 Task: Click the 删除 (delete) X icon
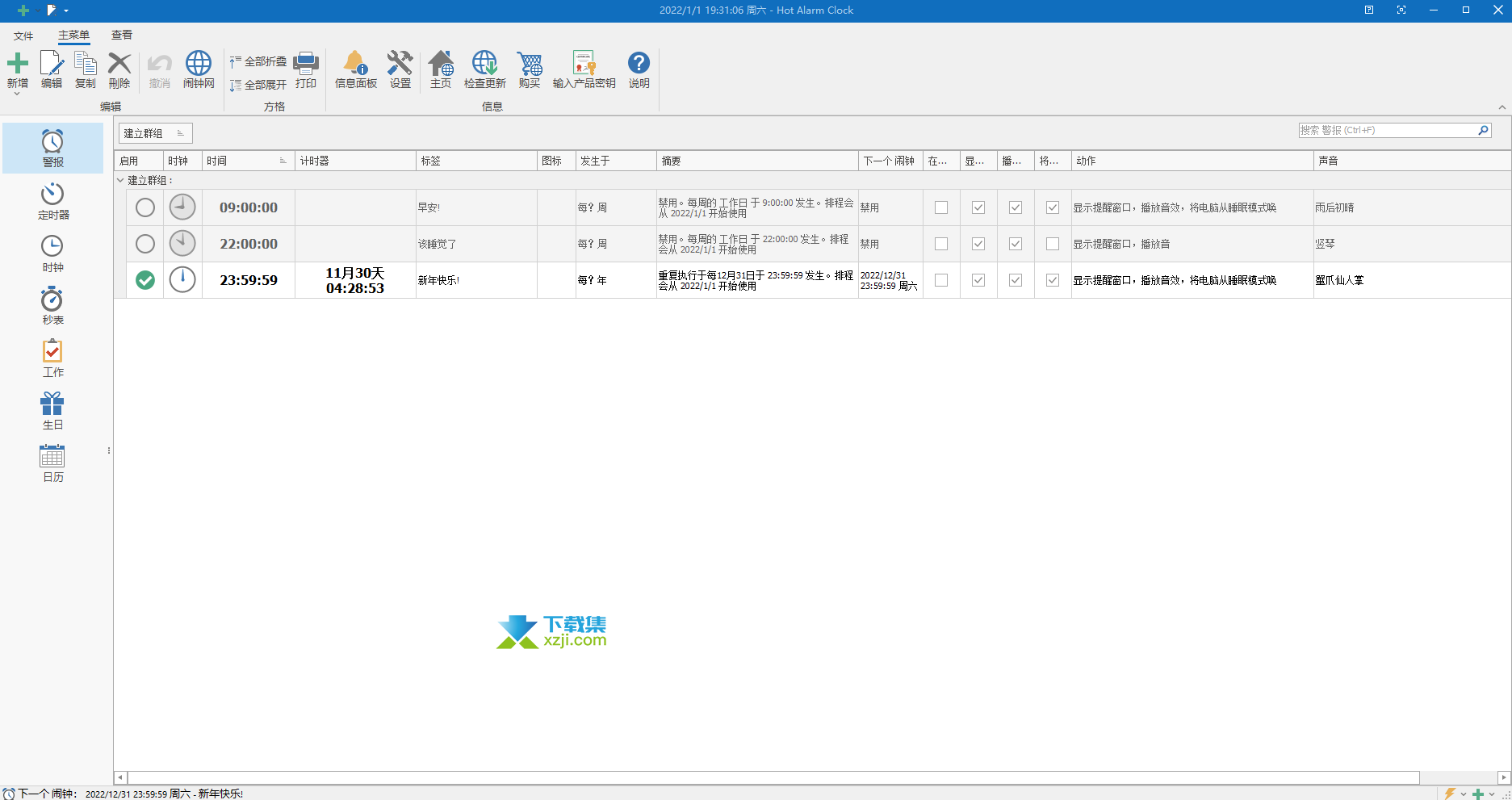pos(119,63)
